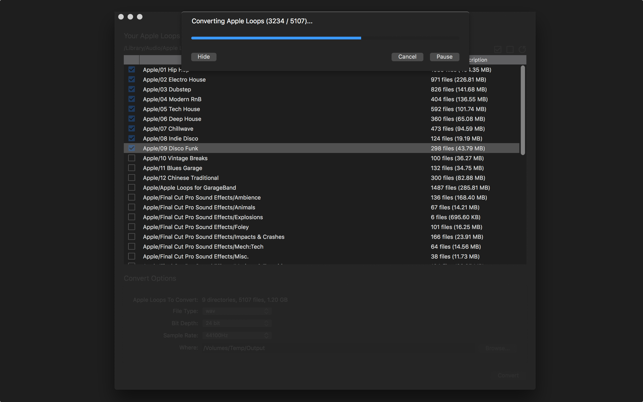The height and width of the screenshot is (402, 643).
Task: Select the Apple/07 Chillwave row name
Action: pos(168,129)
